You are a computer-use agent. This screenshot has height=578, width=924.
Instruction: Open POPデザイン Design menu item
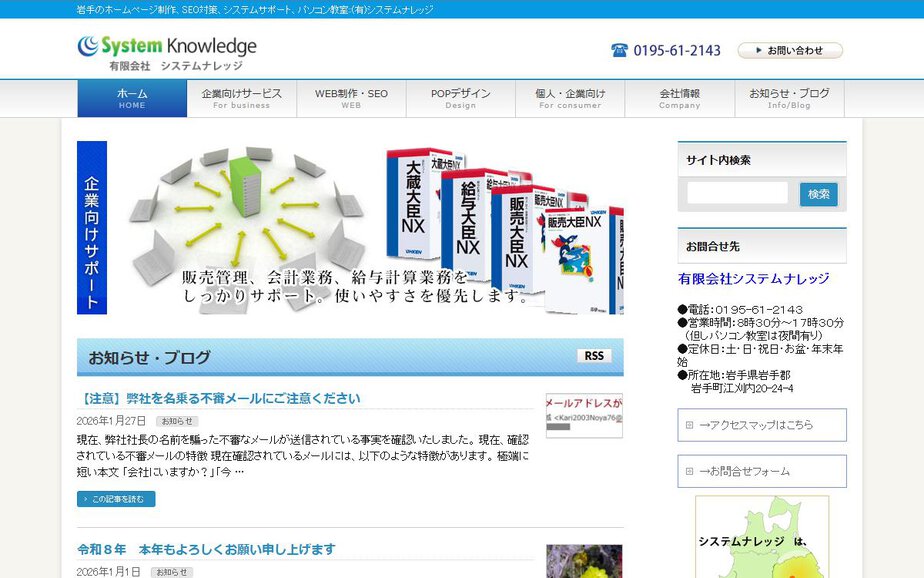point(461,98)
